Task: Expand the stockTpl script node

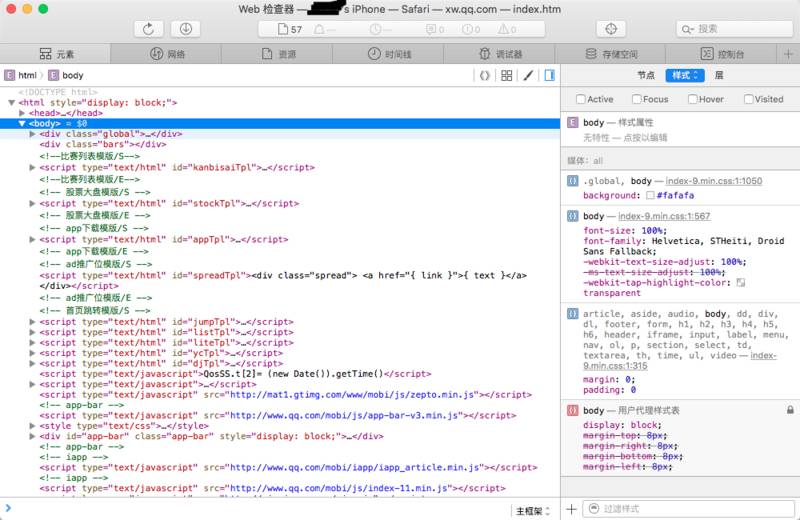Action: click(x=33, y=203)
